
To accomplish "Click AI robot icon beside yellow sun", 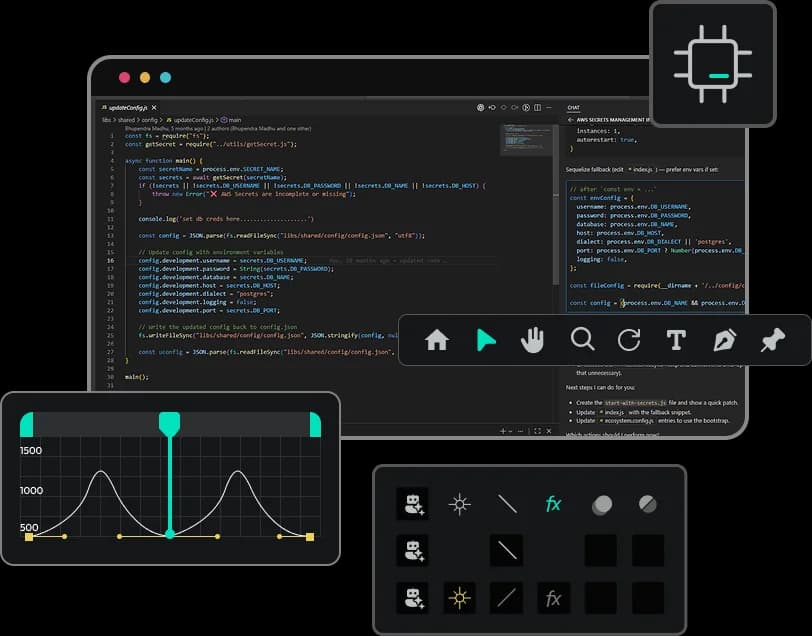I will tap(412, 598).
